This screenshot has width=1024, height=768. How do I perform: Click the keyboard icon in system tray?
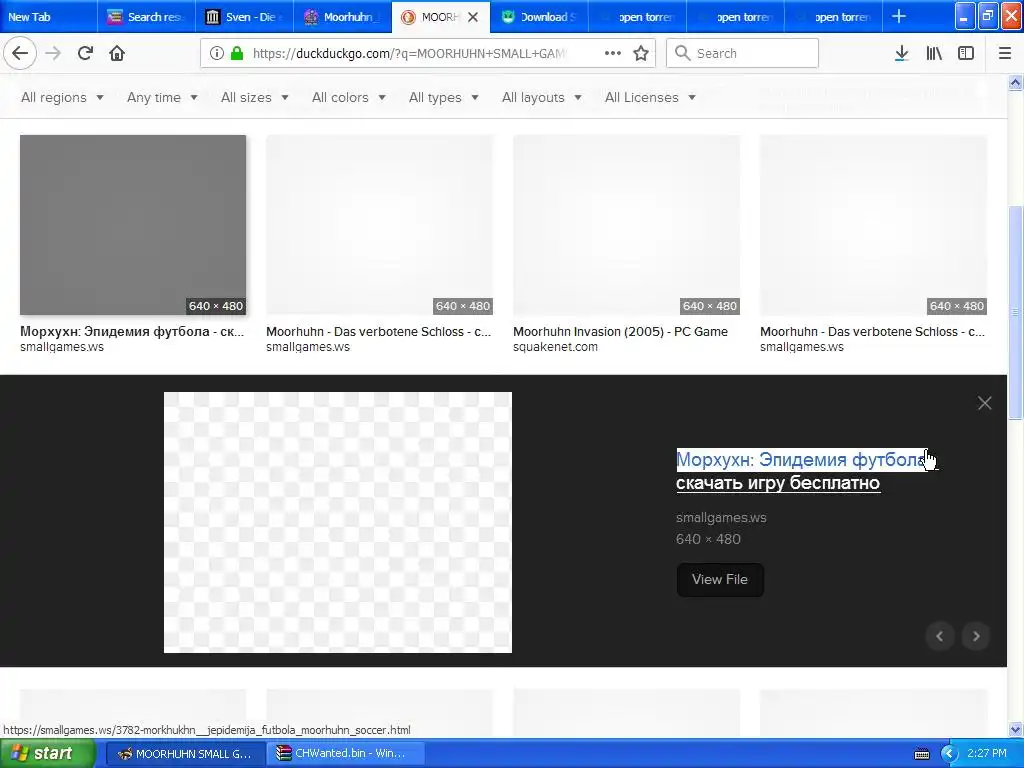[921, 754]
